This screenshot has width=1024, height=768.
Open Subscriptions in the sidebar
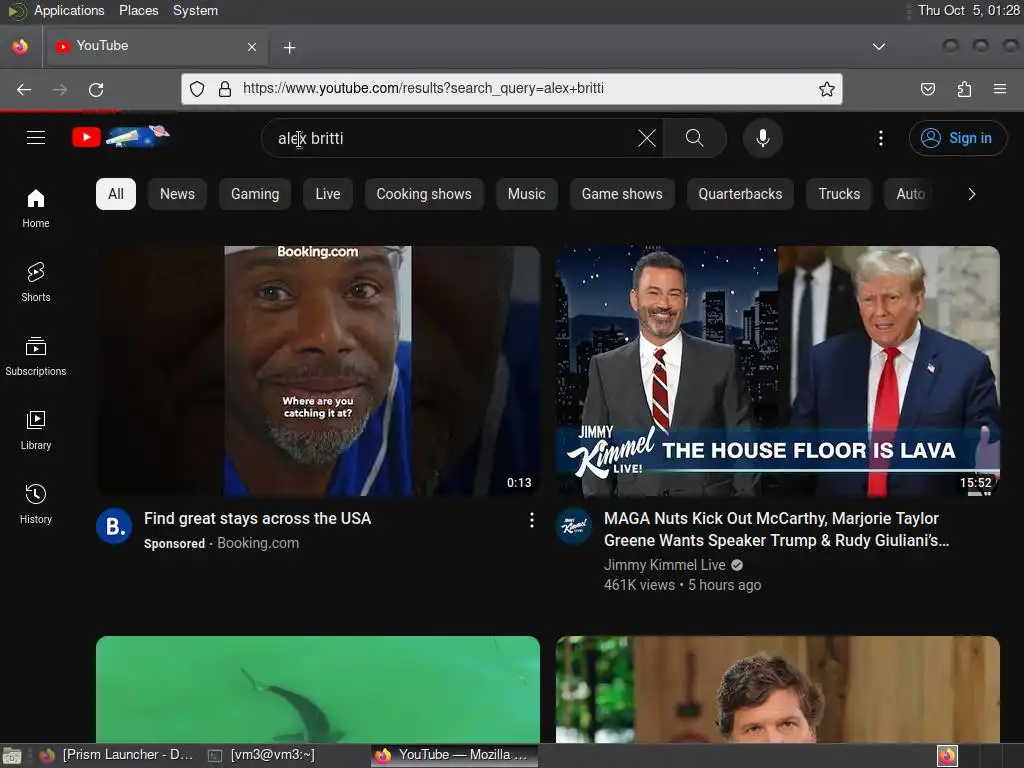pos(36,356)
